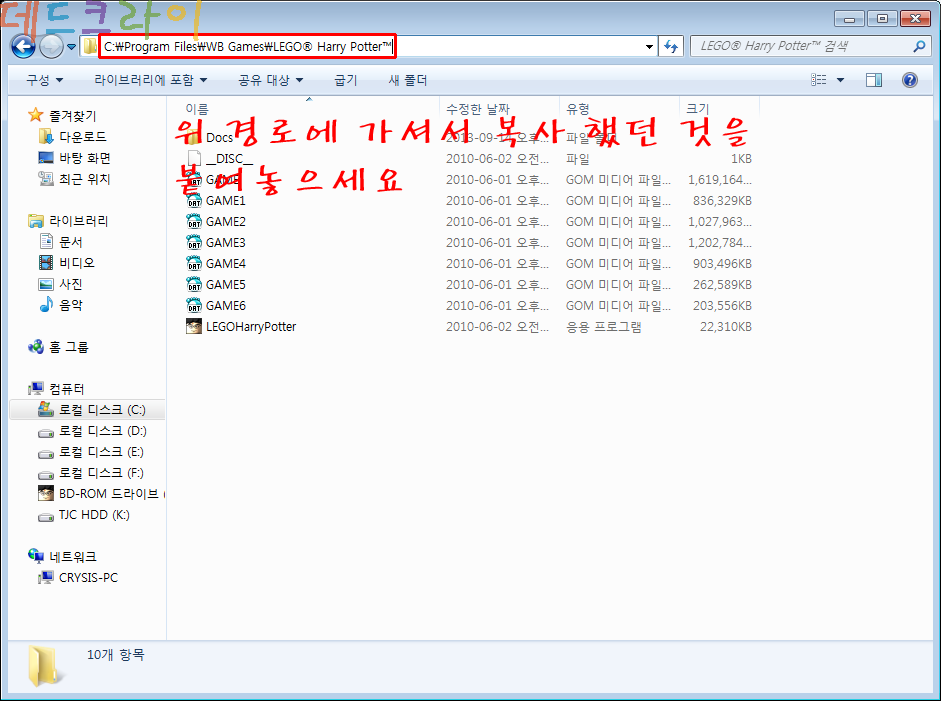This screenshot has height=701, width=941.
Task: Select the Docs folder name
Action: pyautogui.click(x=219, y=137)
